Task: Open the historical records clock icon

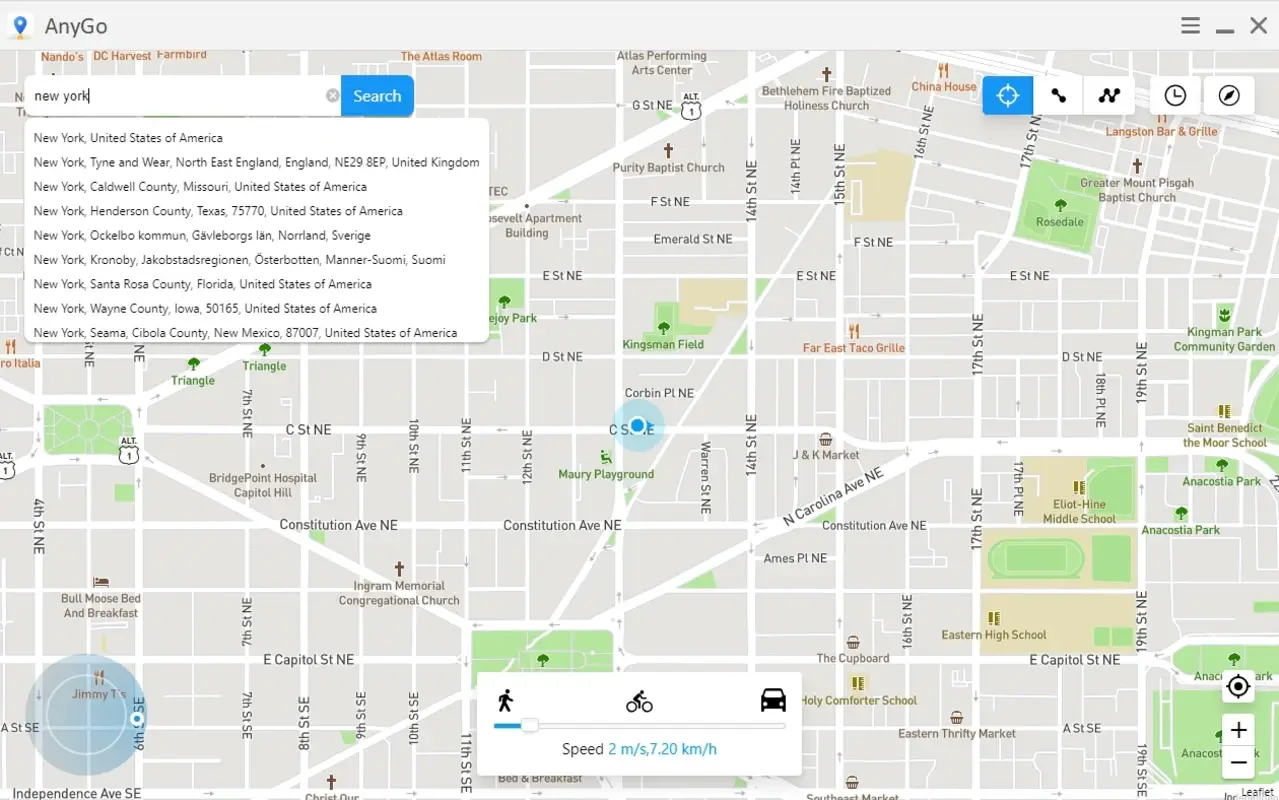Action: coord(1172,95)
